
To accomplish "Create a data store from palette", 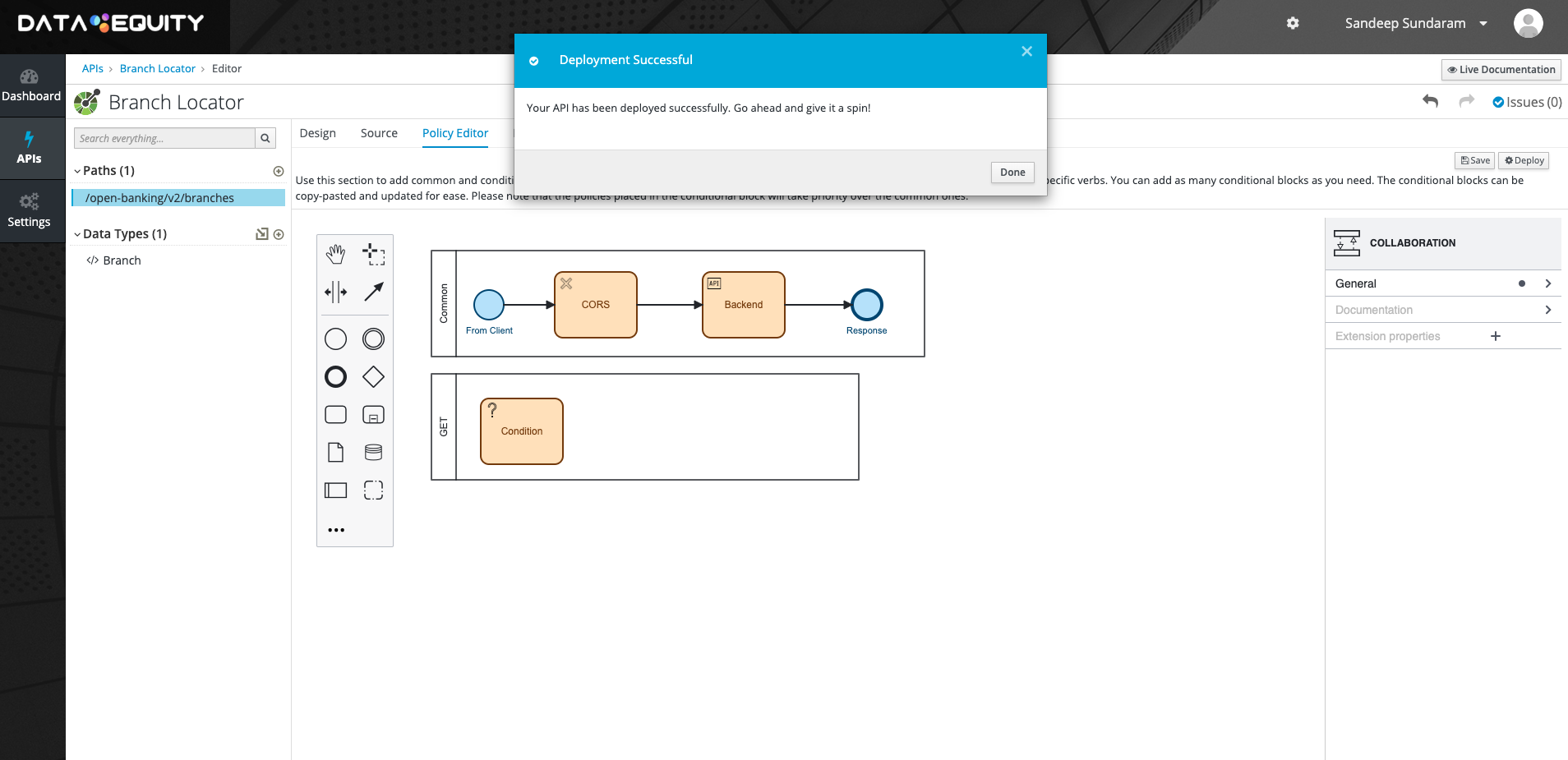I will click(374, 453).
